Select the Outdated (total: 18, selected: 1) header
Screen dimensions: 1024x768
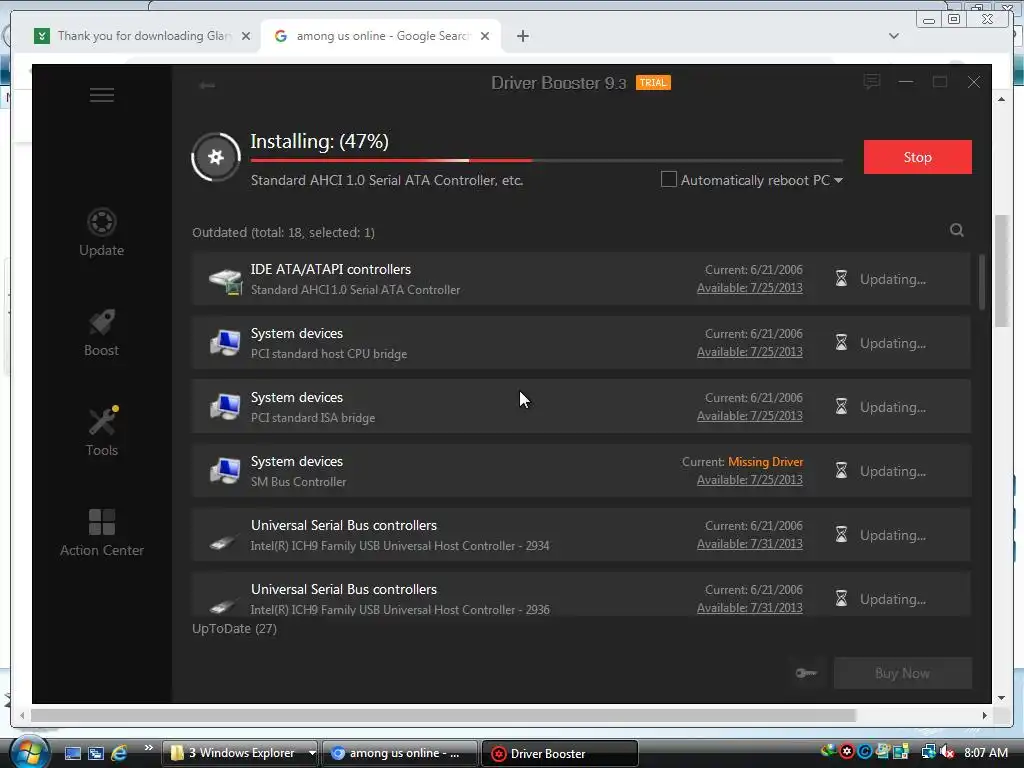point(283,232)
